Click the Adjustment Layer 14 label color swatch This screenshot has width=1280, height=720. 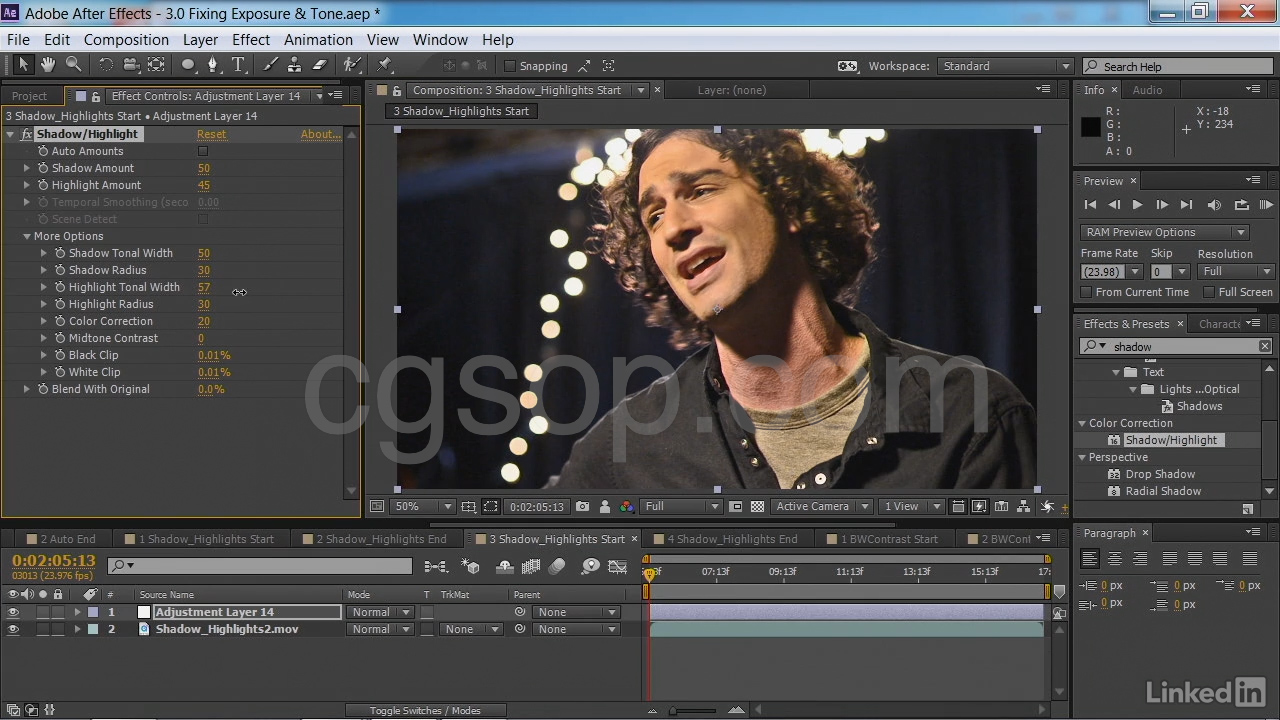(93, 612)
